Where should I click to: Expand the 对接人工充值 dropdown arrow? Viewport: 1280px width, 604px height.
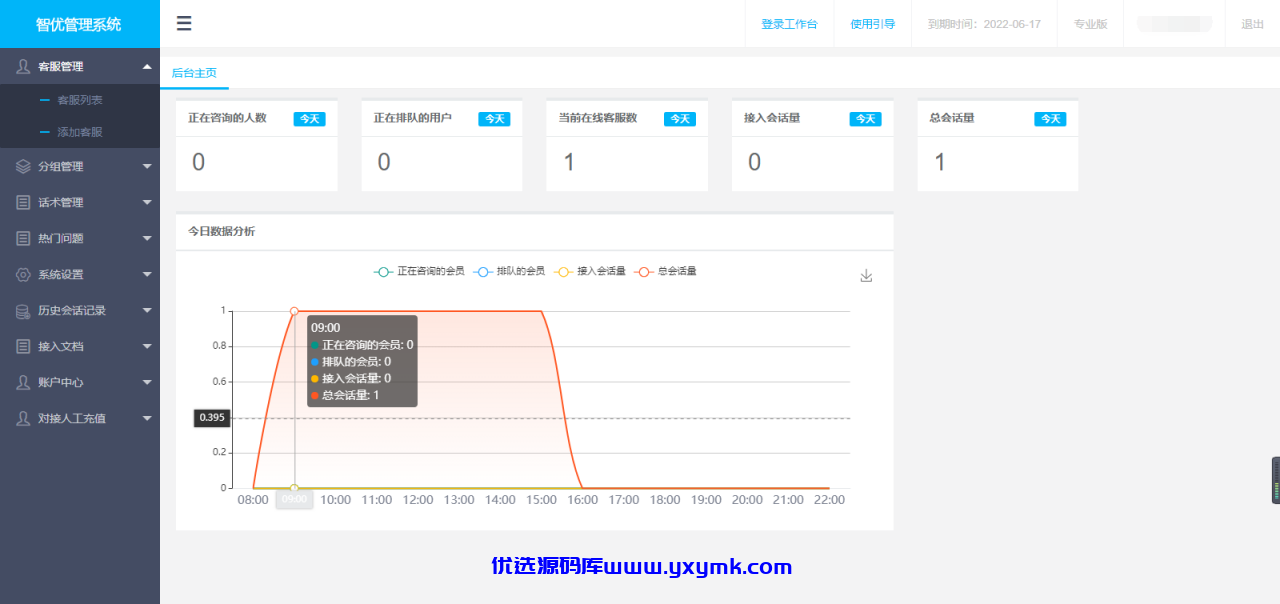[x=147, y=418]
